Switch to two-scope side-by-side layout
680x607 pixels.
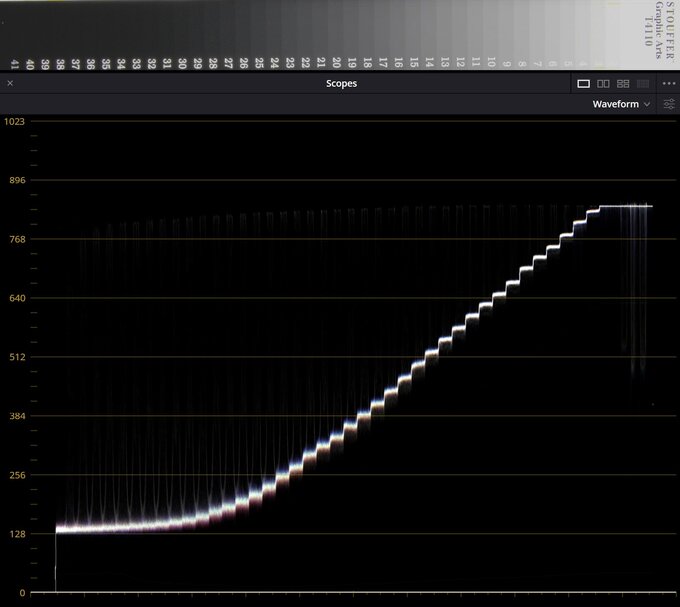(x=603, y=84)
